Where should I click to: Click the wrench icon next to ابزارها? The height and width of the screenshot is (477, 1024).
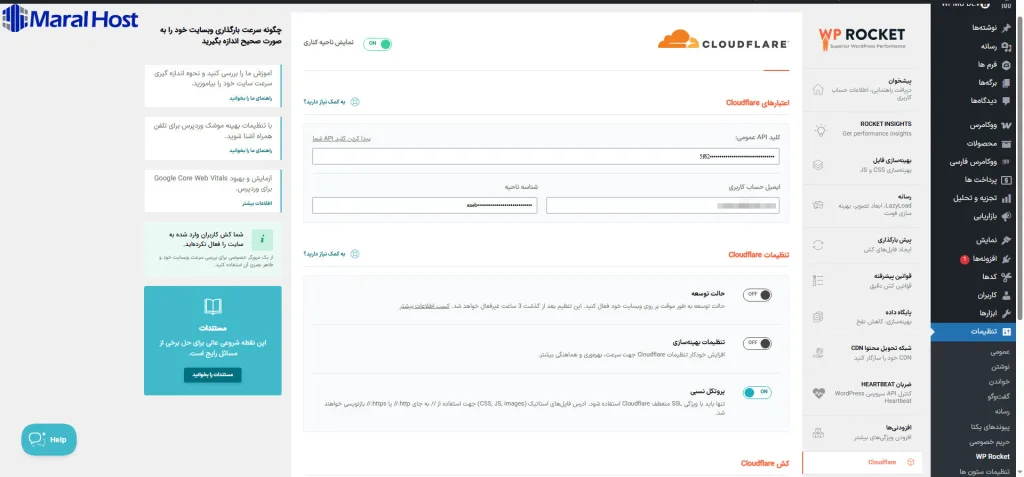(1006, 313)
